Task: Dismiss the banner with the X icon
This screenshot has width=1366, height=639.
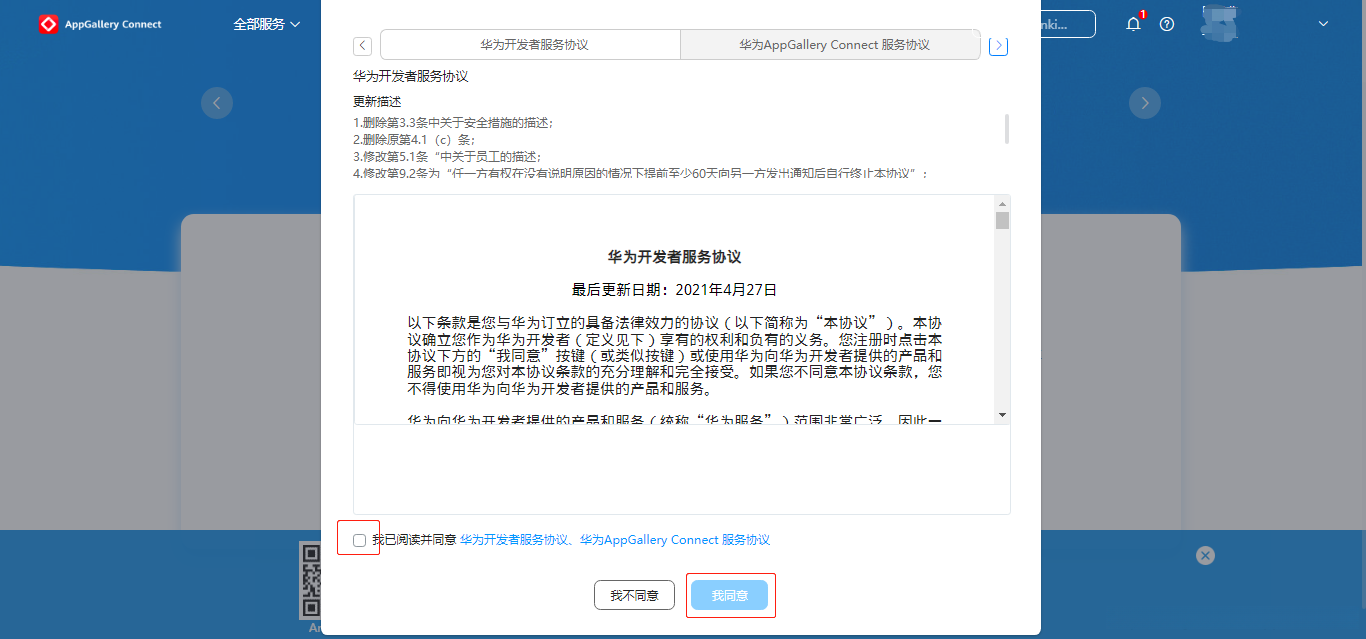Action: click(x=1204, y=555)
